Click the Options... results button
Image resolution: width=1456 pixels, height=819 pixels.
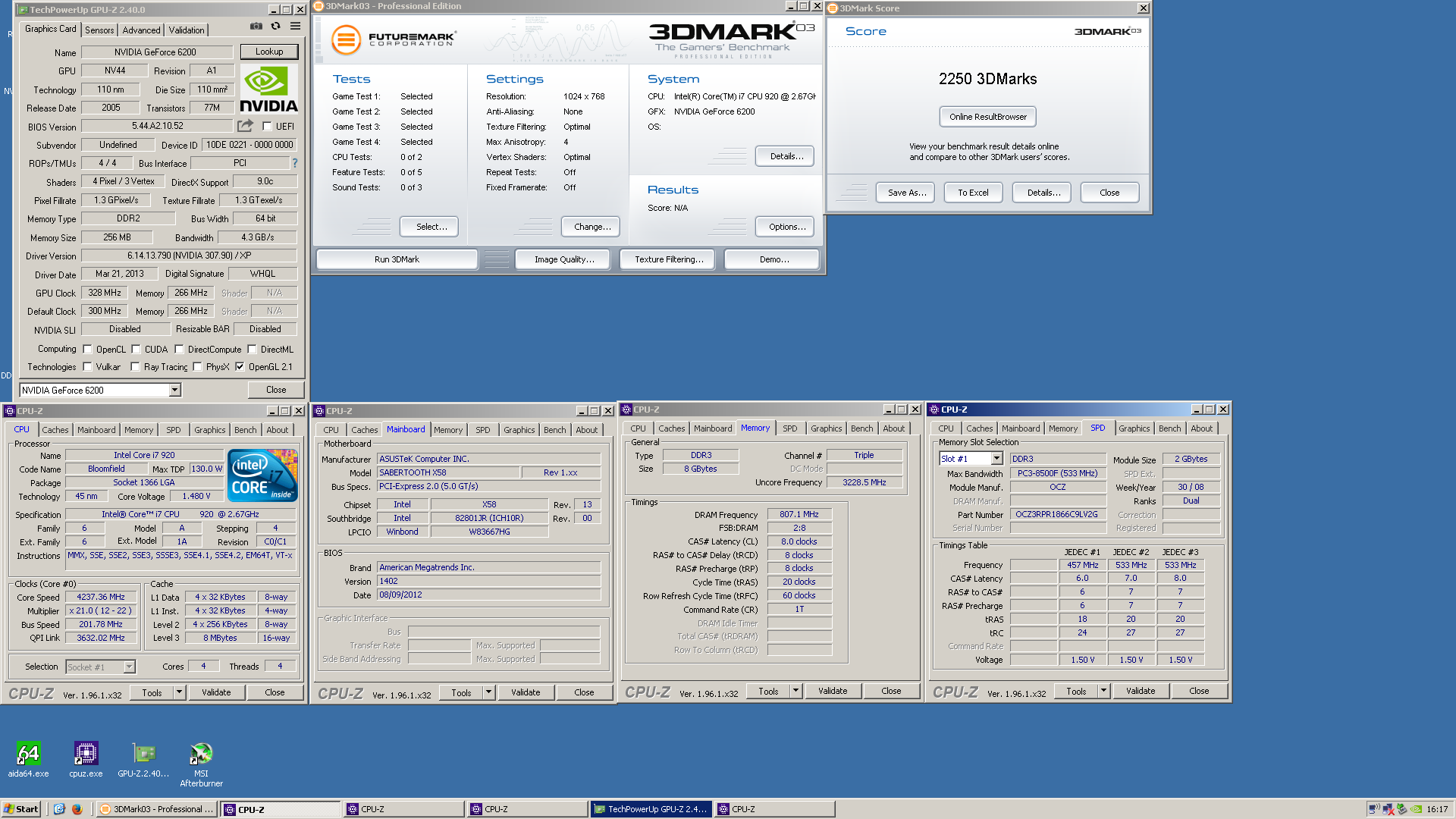(786, 227)
